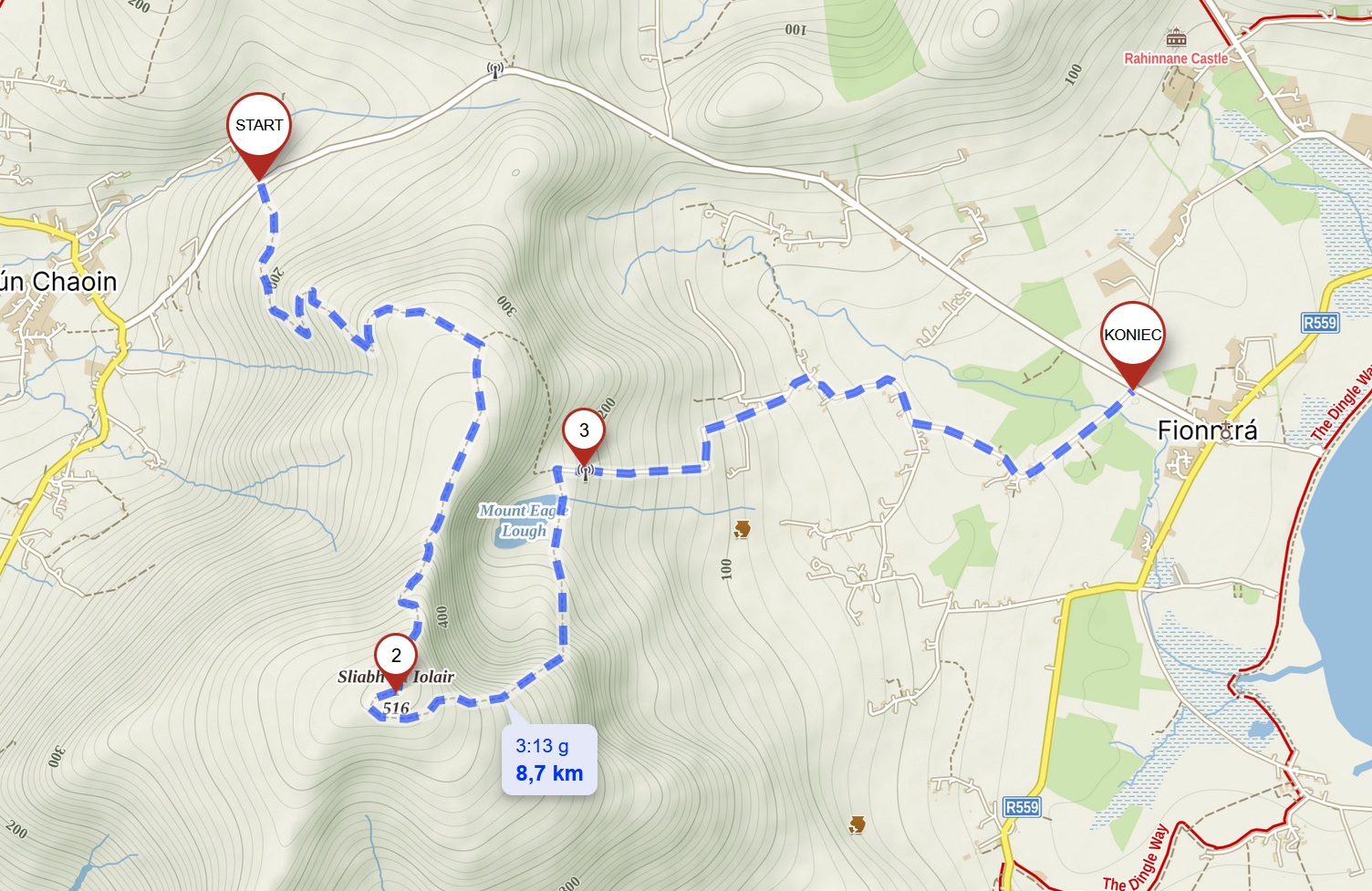The image size is (1372, 891).
Task: Open the 8,7 km route summary tooltip
Action: point(549,760)
